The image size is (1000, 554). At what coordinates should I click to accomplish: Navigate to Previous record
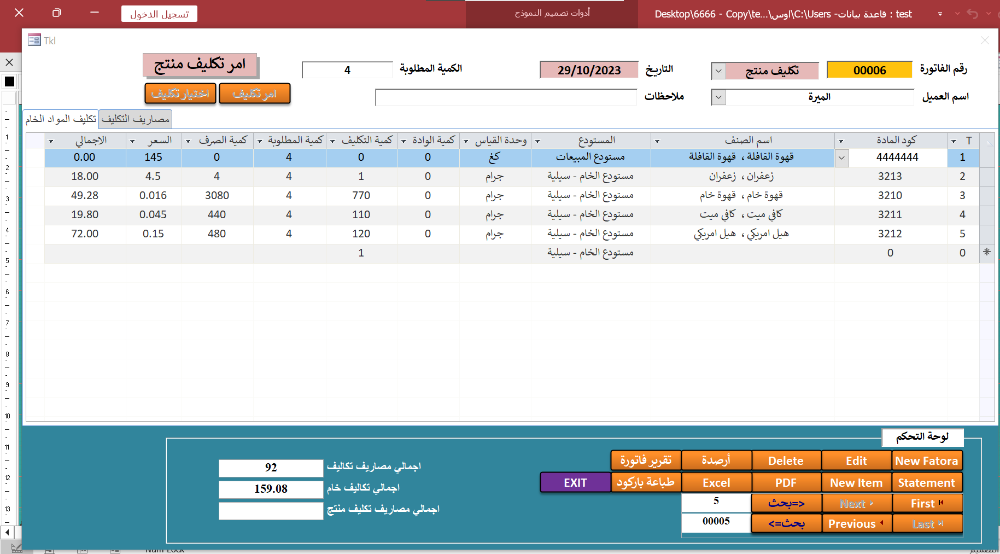[x=856, y=524]
